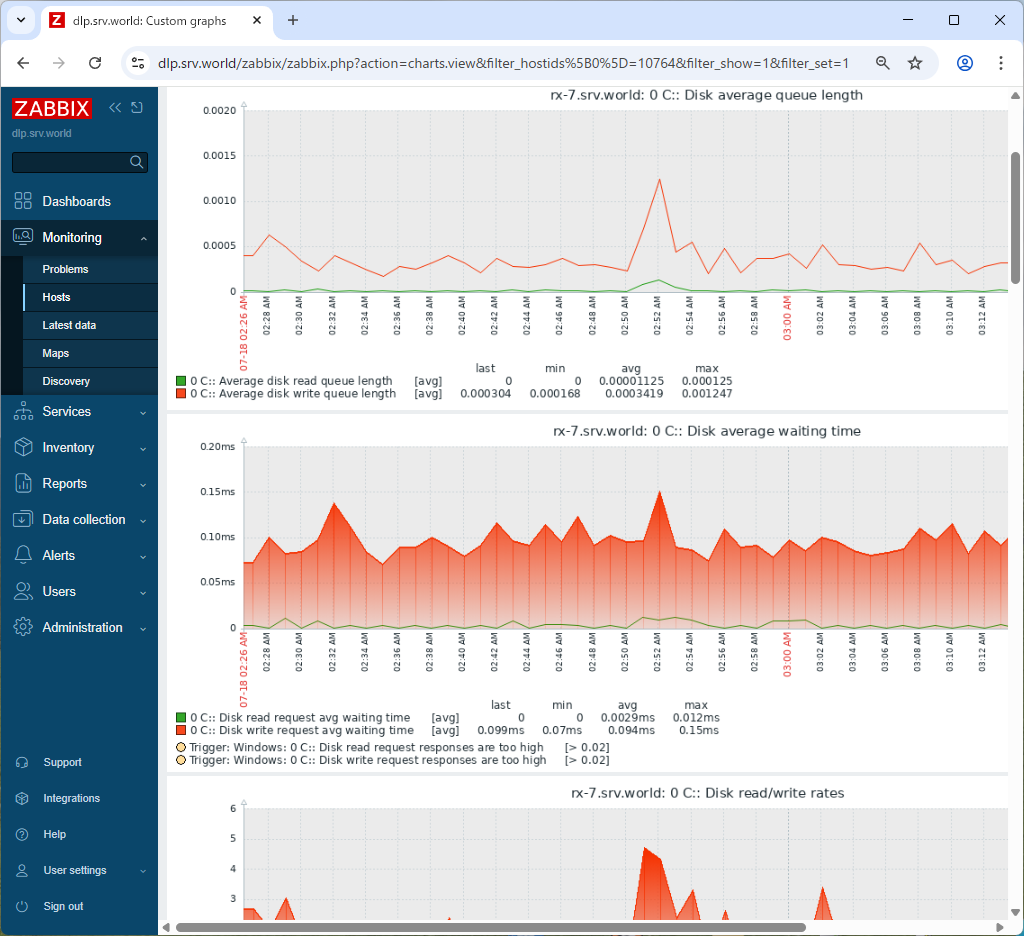The height and width of the screenshot is (936, 1024).
Task: Click inside the sidebar search field
Action: pyautogui.click(x=70, y=162)
